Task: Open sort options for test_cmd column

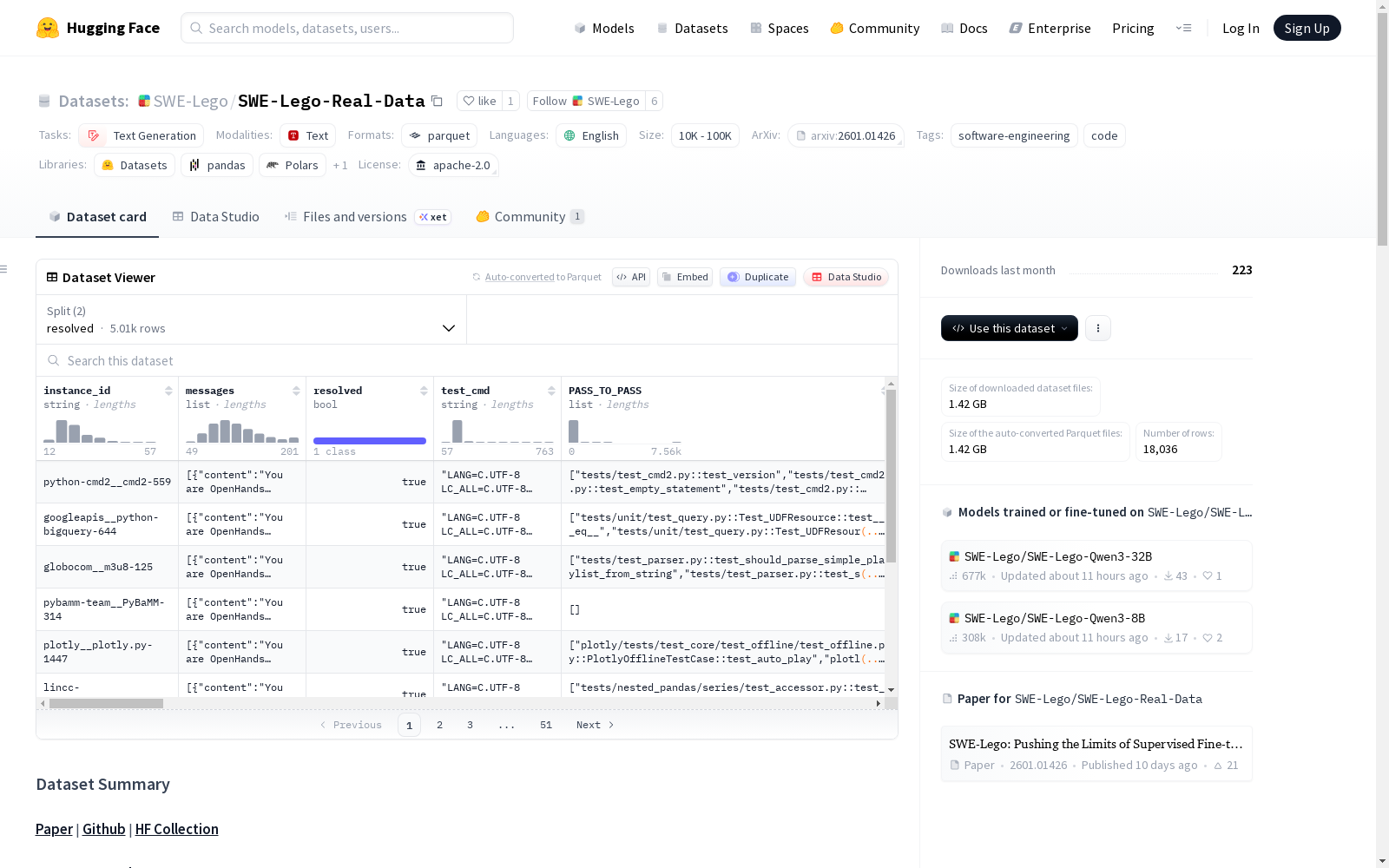Action: 551,391
